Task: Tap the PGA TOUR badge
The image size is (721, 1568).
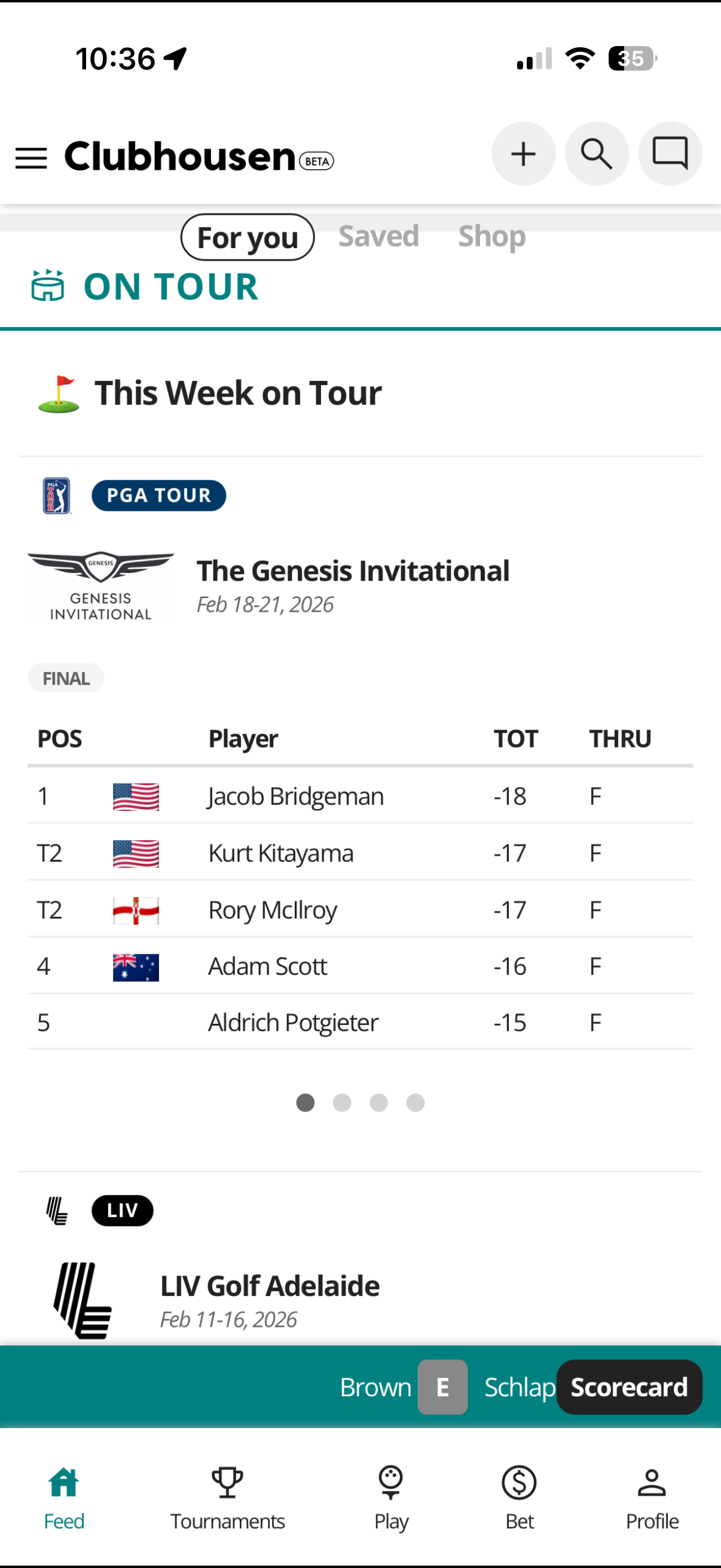Action: pos(159,496)
